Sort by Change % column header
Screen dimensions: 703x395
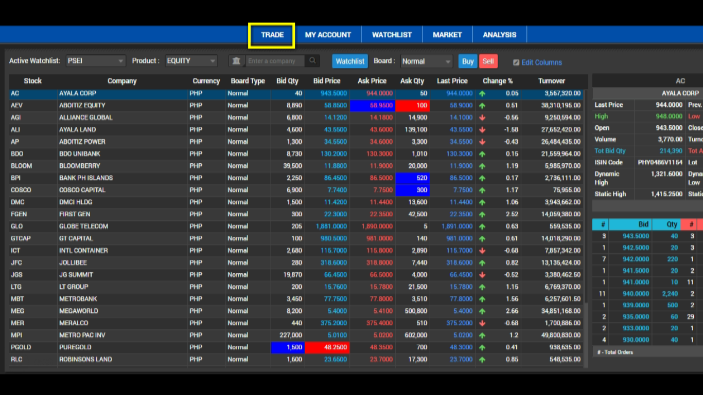[x=498, y=81]
